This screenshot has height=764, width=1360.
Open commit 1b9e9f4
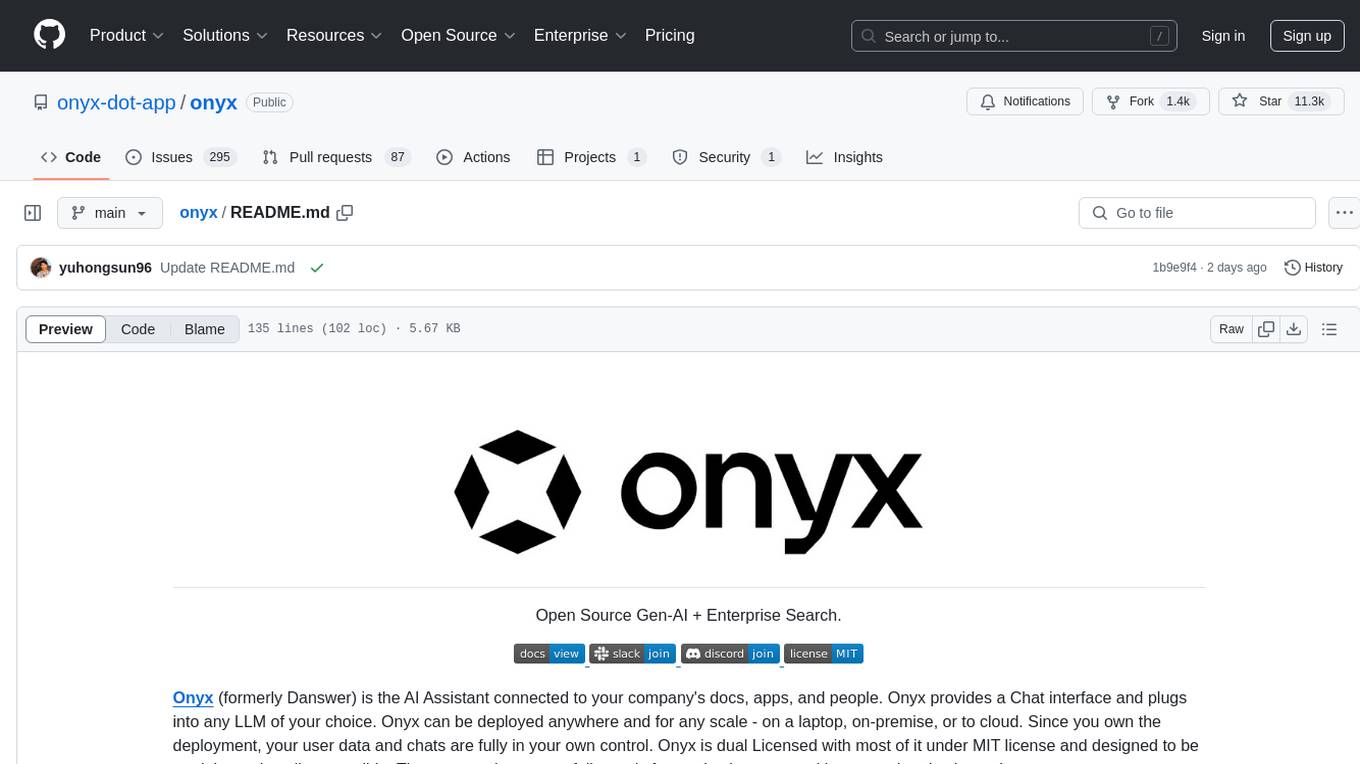[1173, 268]
